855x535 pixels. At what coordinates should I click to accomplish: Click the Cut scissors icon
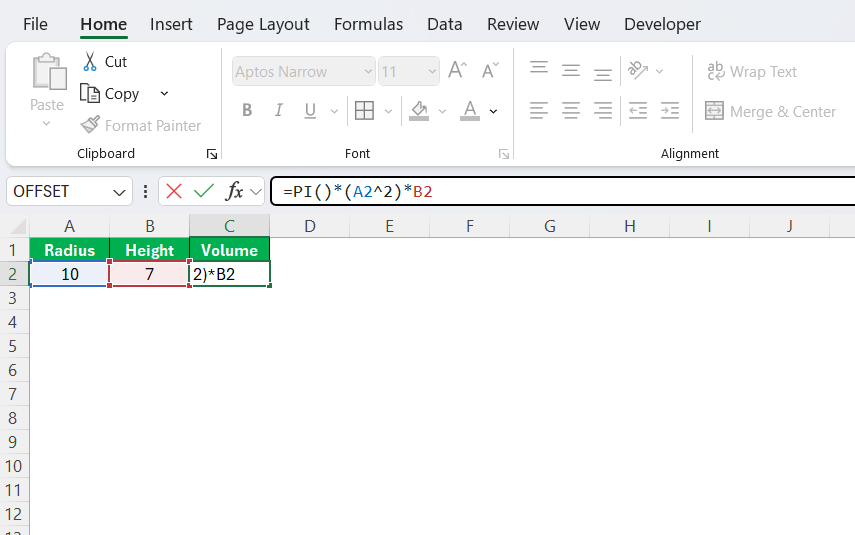(90, 62)
